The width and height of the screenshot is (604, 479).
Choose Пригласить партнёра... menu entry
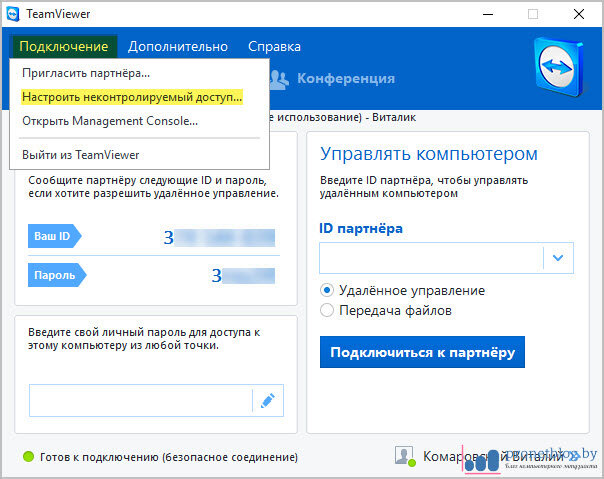point(86,73)
